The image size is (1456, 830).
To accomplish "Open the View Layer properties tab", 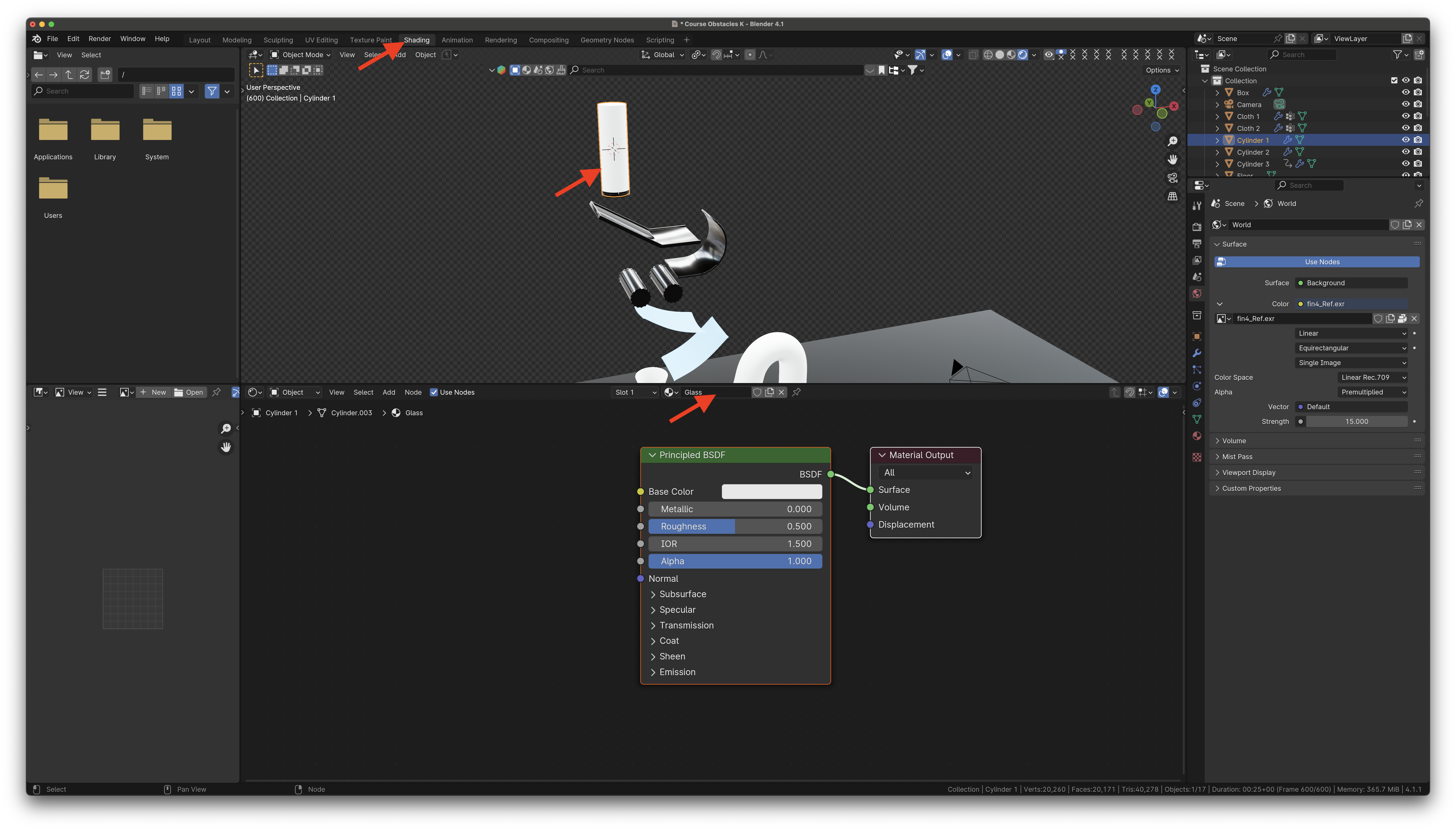I will coord(1197,260).
